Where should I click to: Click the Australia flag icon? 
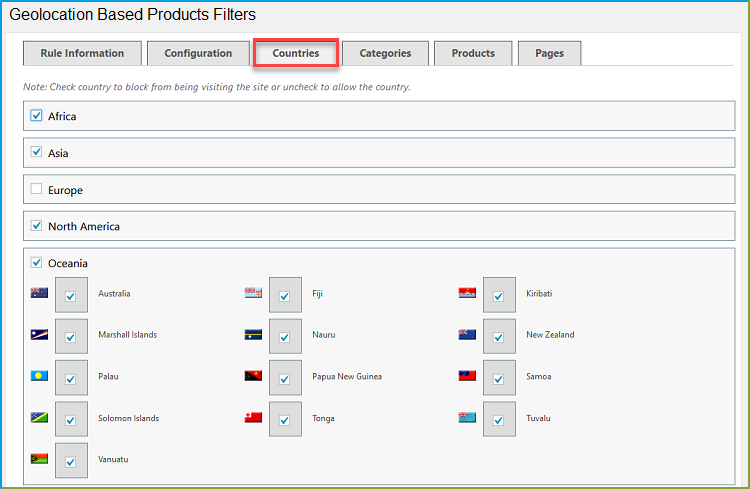pos(39,293)
